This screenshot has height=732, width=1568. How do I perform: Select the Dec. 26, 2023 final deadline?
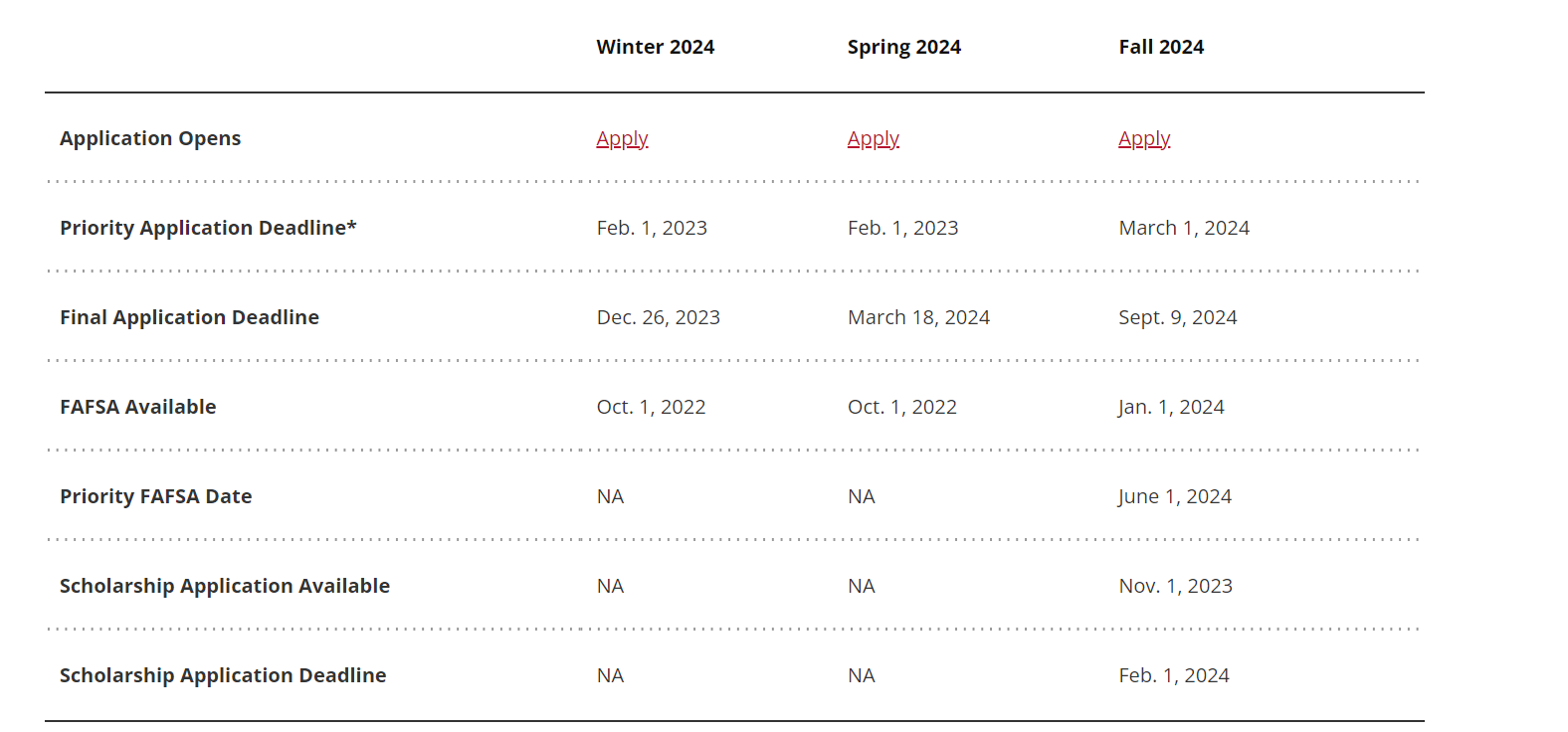659,317
